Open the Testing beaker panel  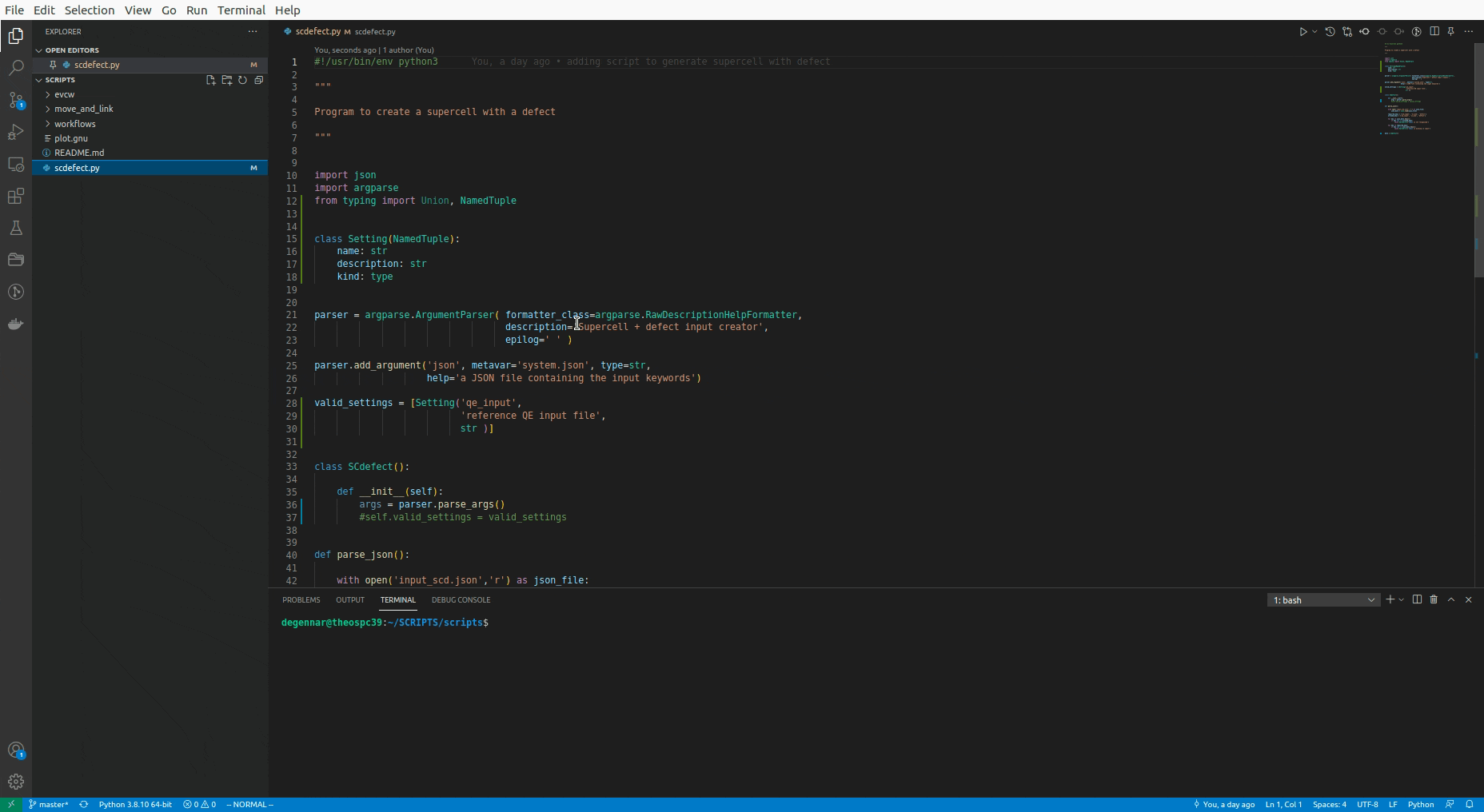(16, 228)
